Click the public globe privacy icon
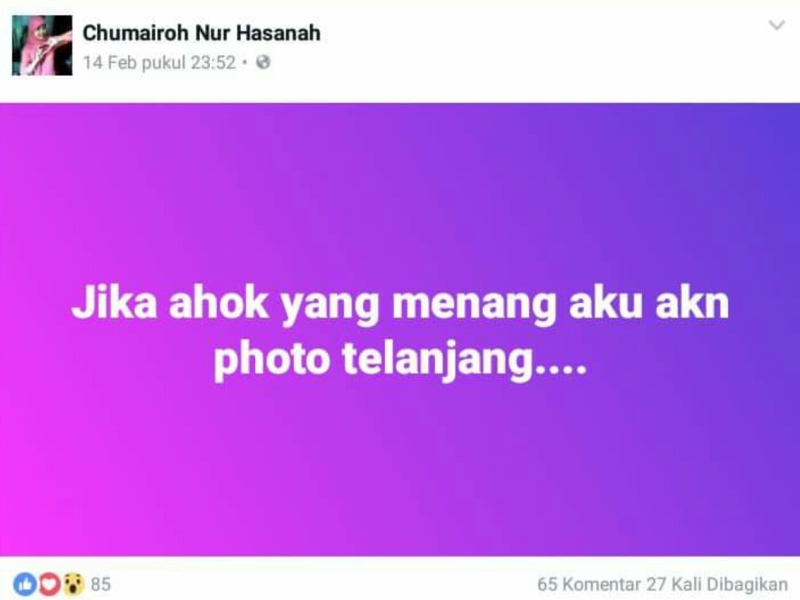The image size is (800, 600). click(263, 62)
